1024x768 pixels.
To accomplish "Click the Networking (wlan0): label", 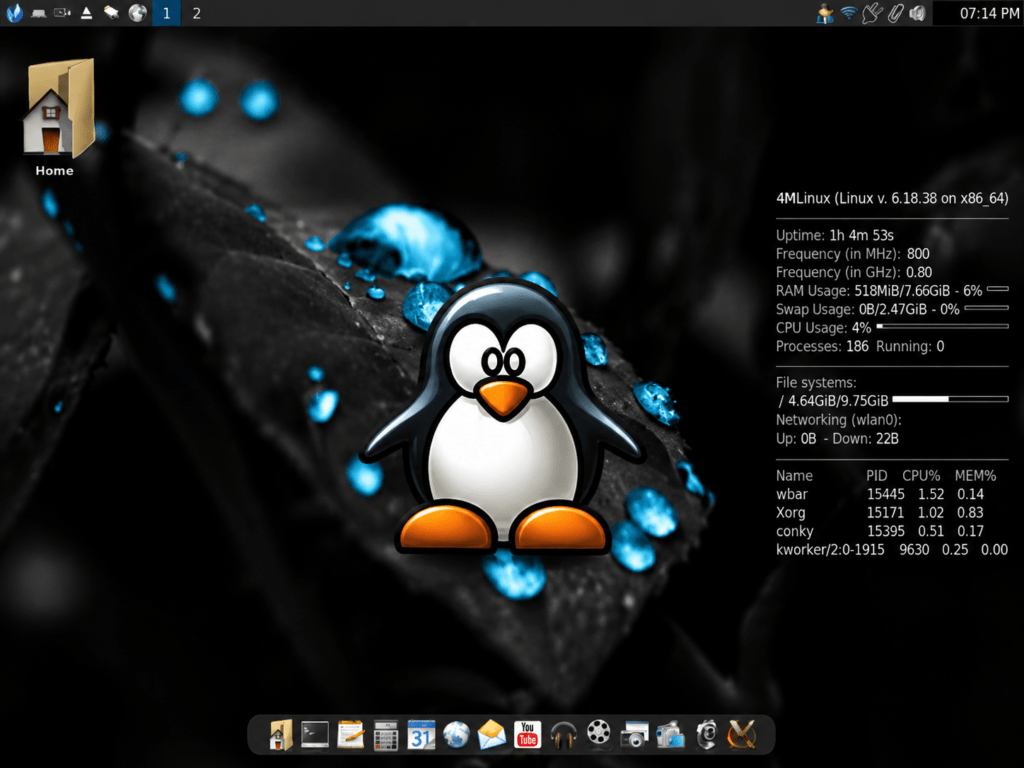I will [839, 420].
